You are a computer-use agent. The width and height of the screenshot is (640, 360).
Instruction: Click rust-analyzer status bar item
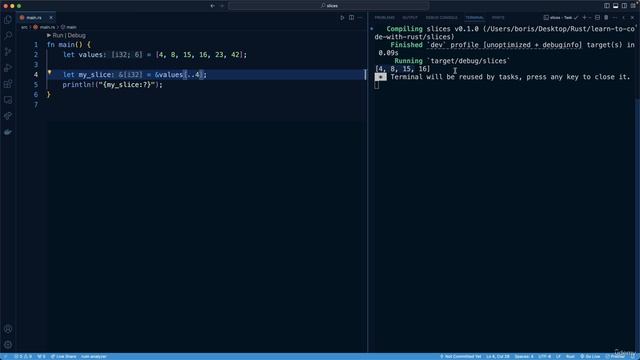point(93,356)
